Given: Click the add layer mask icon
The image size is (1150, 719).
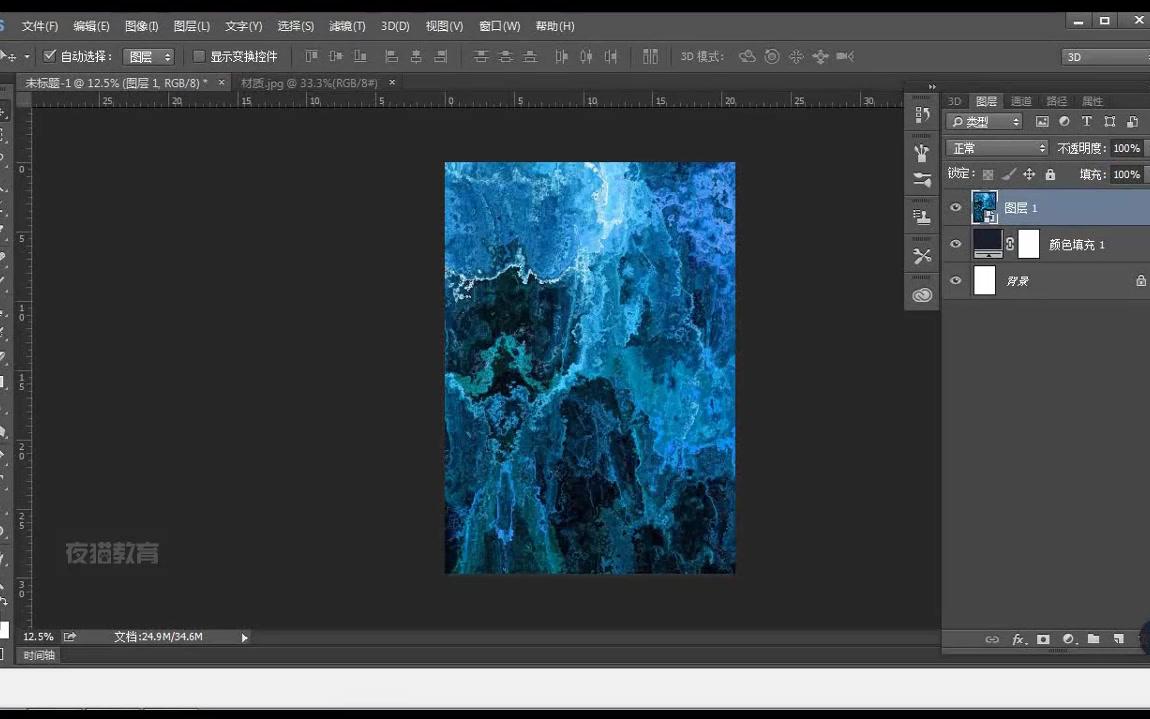Looking at the screenshot, I should [1043, 639].
